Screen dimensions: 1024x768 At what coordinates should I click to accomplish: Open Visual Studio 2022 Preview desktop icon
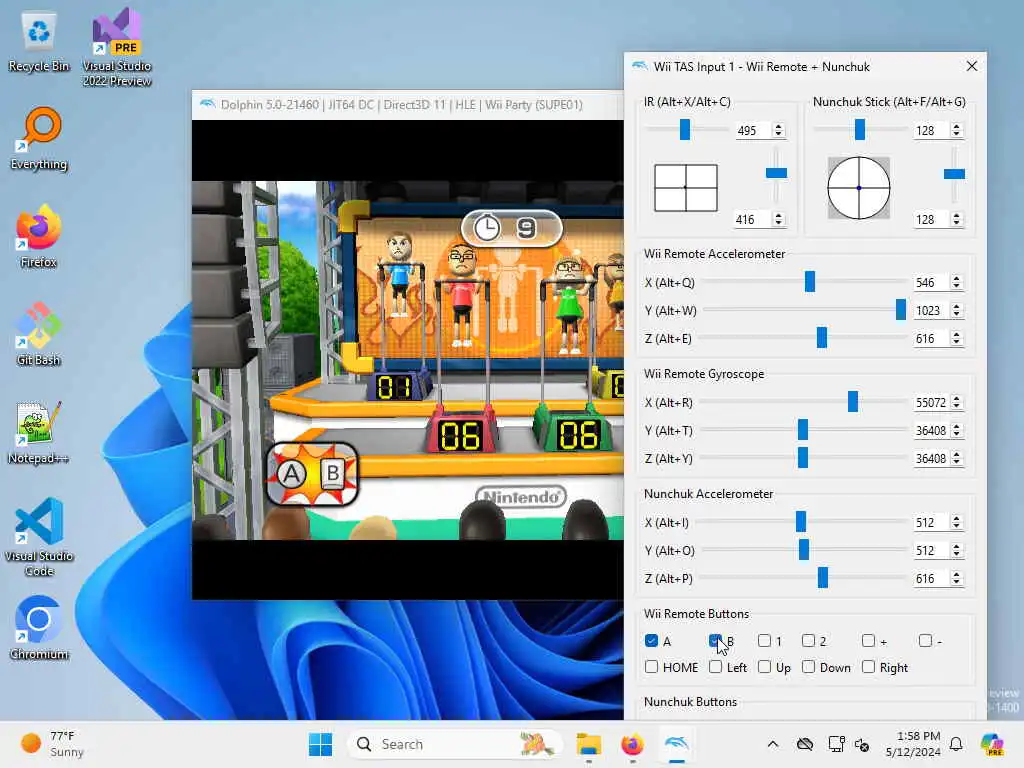[x=117, y=47]
